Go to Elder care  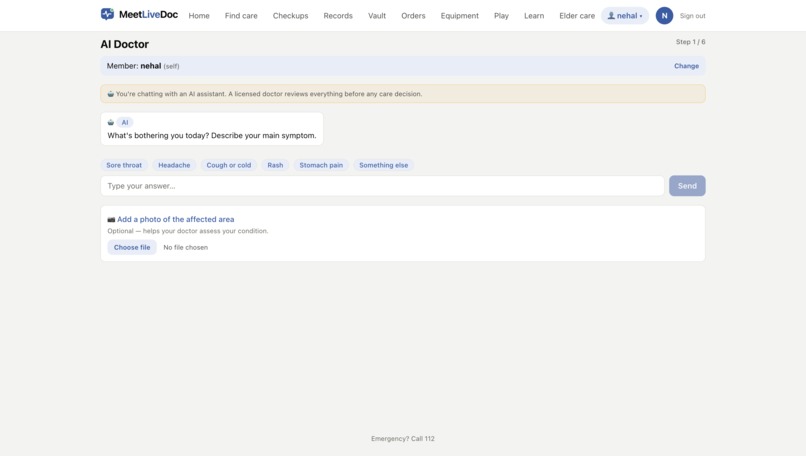pyautogui.click(x=577, y=16)
